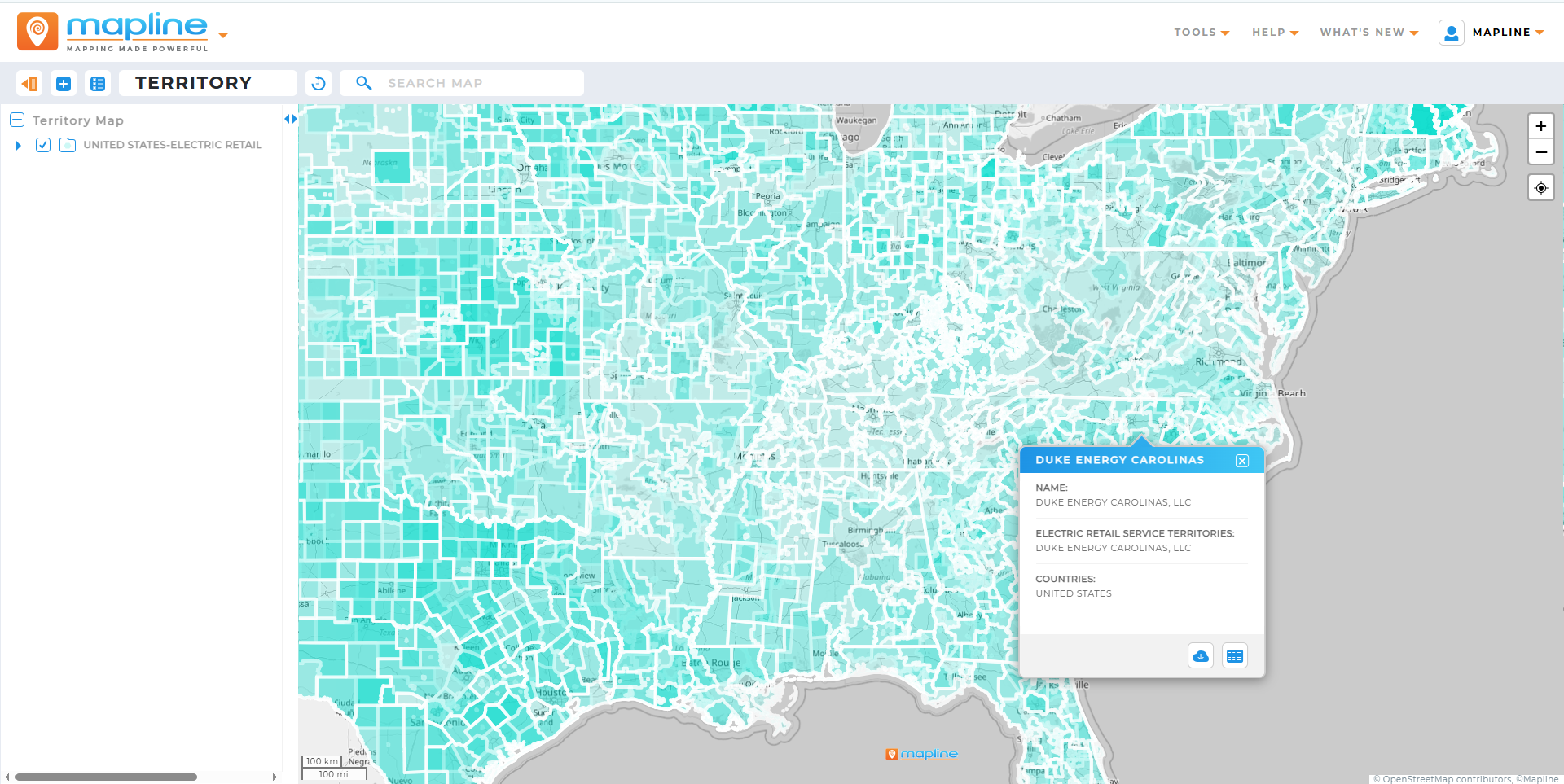Viewport: 1564px width, 784px height.
Task: Click the locate my position icon
Action: click(1541, 188)
